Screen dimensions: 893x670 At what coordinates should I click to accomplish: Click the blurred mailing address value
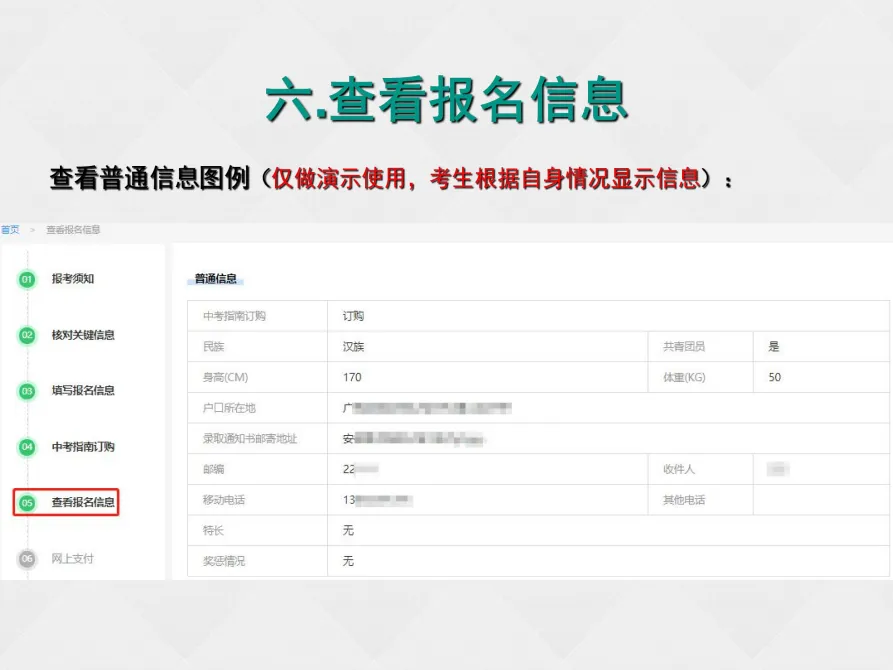[x=413, y=439]
